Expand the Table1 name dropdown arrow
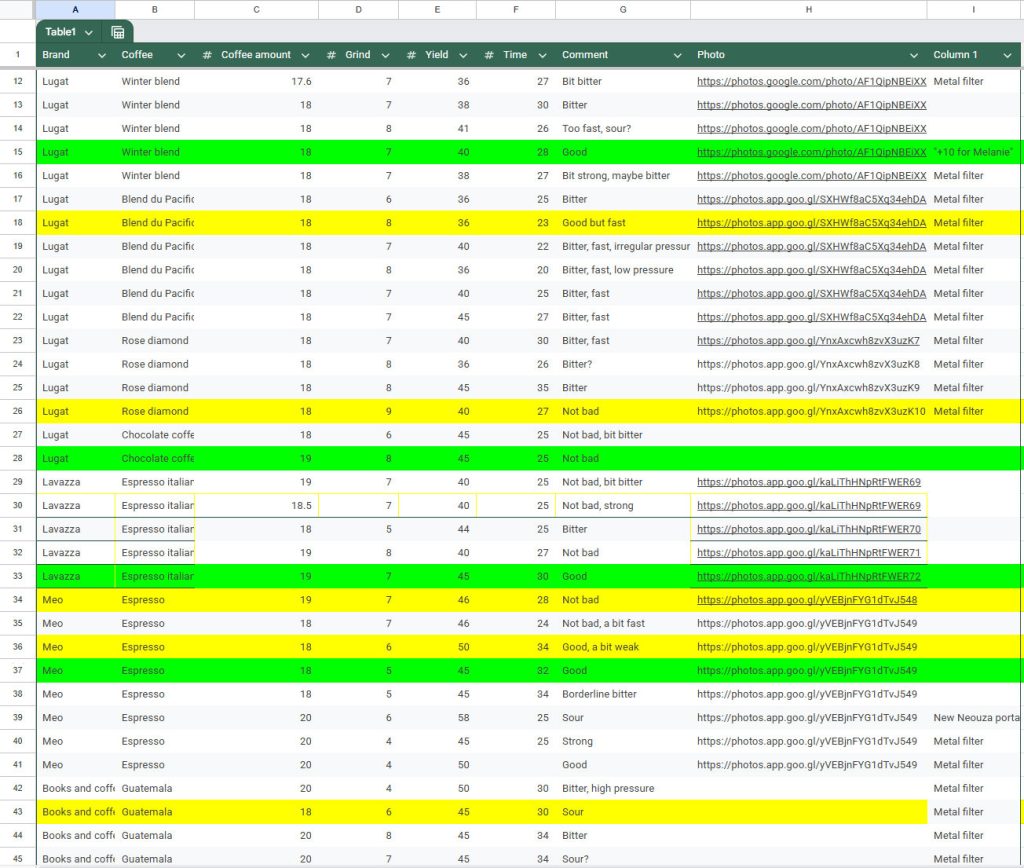 click(x=89, y=33)
